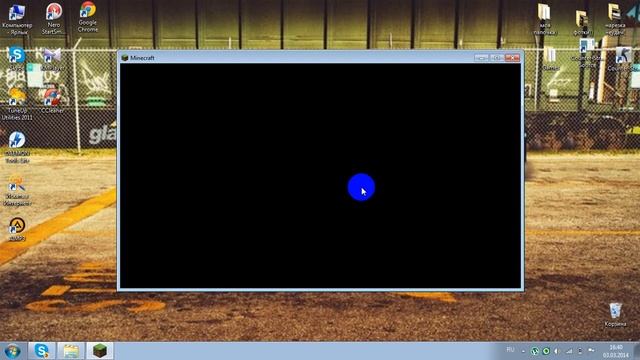Open the Windows Start menu

[x=12, y=351]
